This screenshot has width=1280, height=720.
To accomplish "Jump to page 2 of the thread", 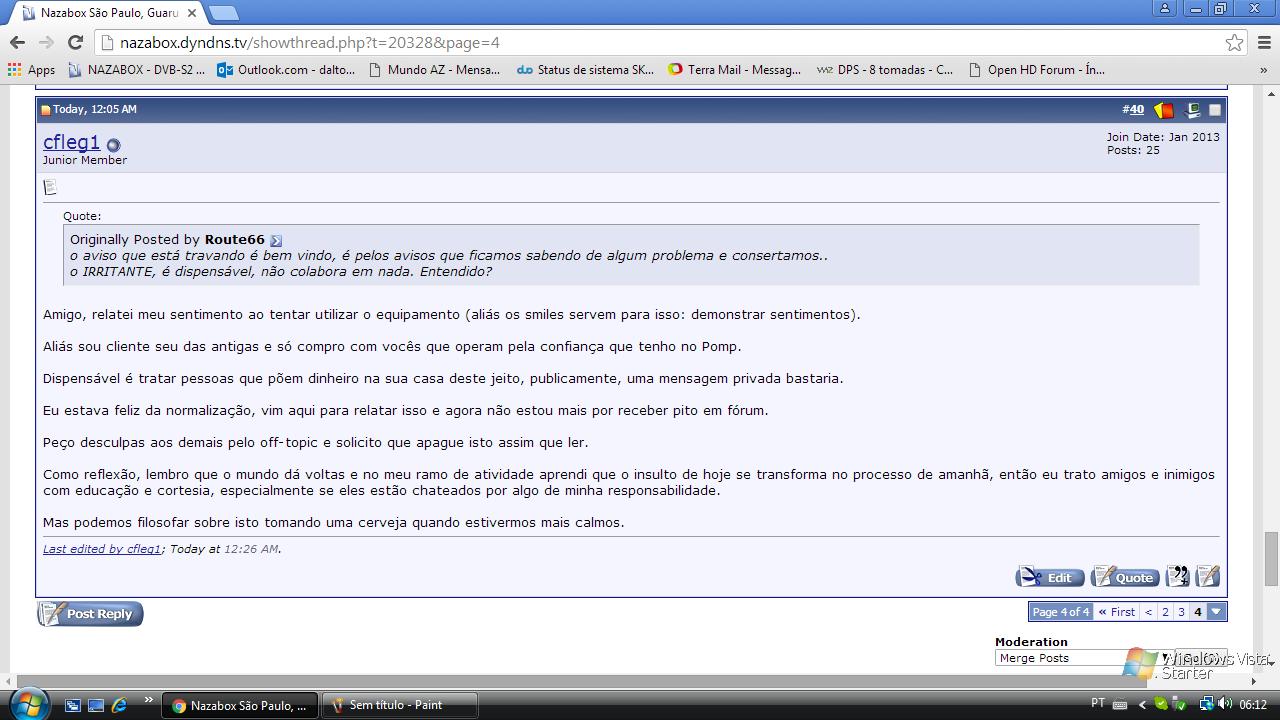I will pyautogui.click(x=1165, y=612).
